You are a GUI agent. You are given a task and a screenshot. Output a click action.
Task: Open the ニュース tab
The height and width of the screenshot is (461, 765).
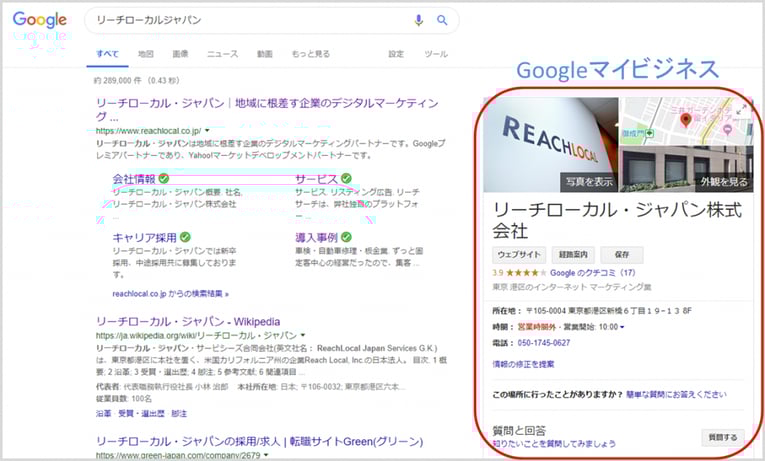(x=222, y=54)
